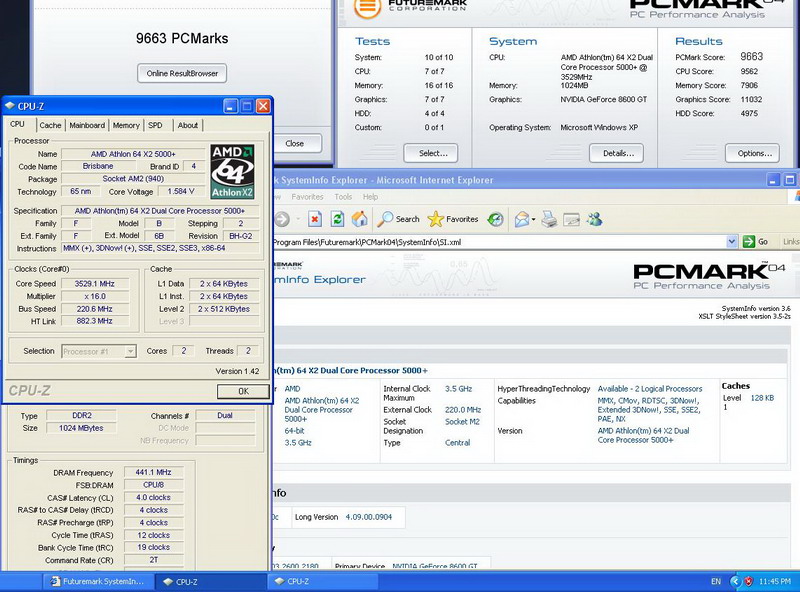The image size is (800, 592).
Task: Click the PCMark Score value 9663
Action: 752,57
